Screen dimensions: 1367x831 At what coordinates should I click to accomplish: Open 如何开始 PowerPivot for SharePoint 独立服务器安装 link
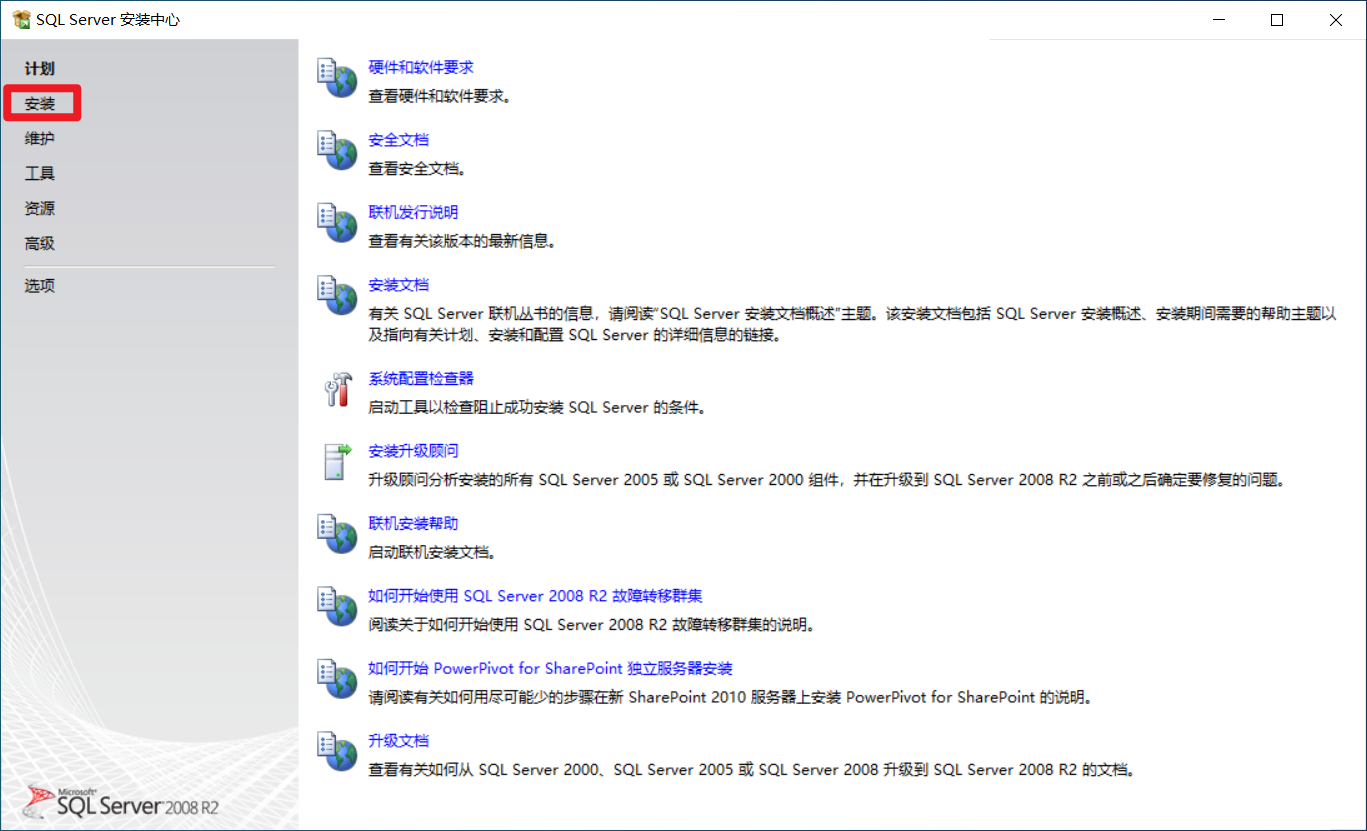pyautogui.click(x=551, y=669)
